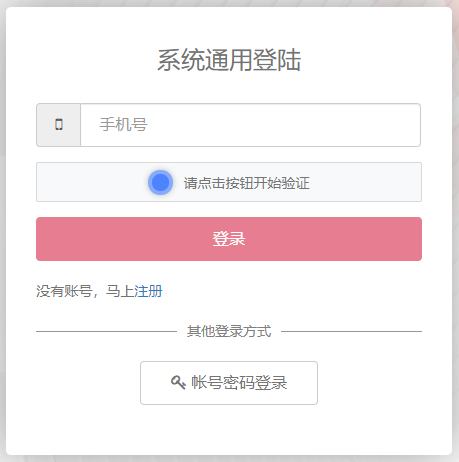Click the gray addon box holding phone icon

click(59, 125)
